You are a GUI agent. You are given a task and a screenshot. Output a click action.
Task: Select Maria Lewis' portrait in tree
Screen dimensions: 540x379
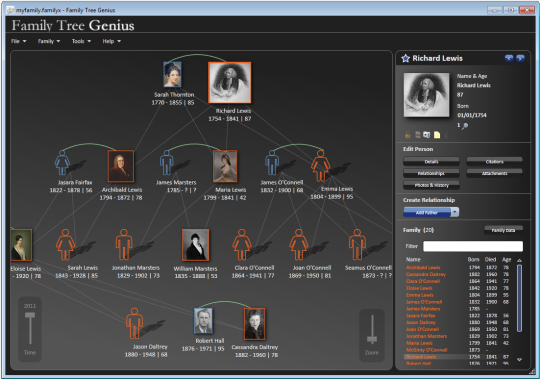click(x=225, y=166)
